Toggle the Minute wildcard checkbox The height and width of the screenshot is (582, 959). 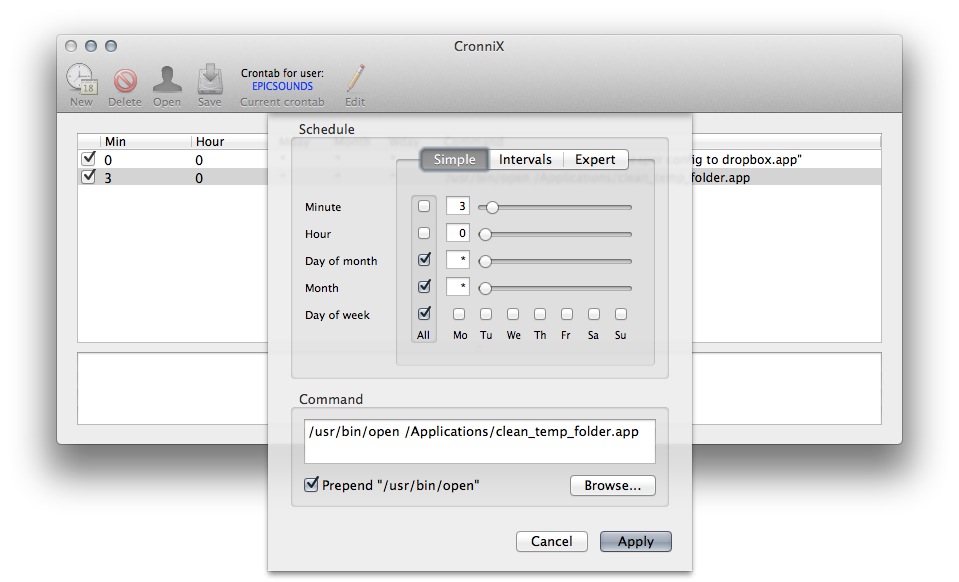(x=423, y=206)
